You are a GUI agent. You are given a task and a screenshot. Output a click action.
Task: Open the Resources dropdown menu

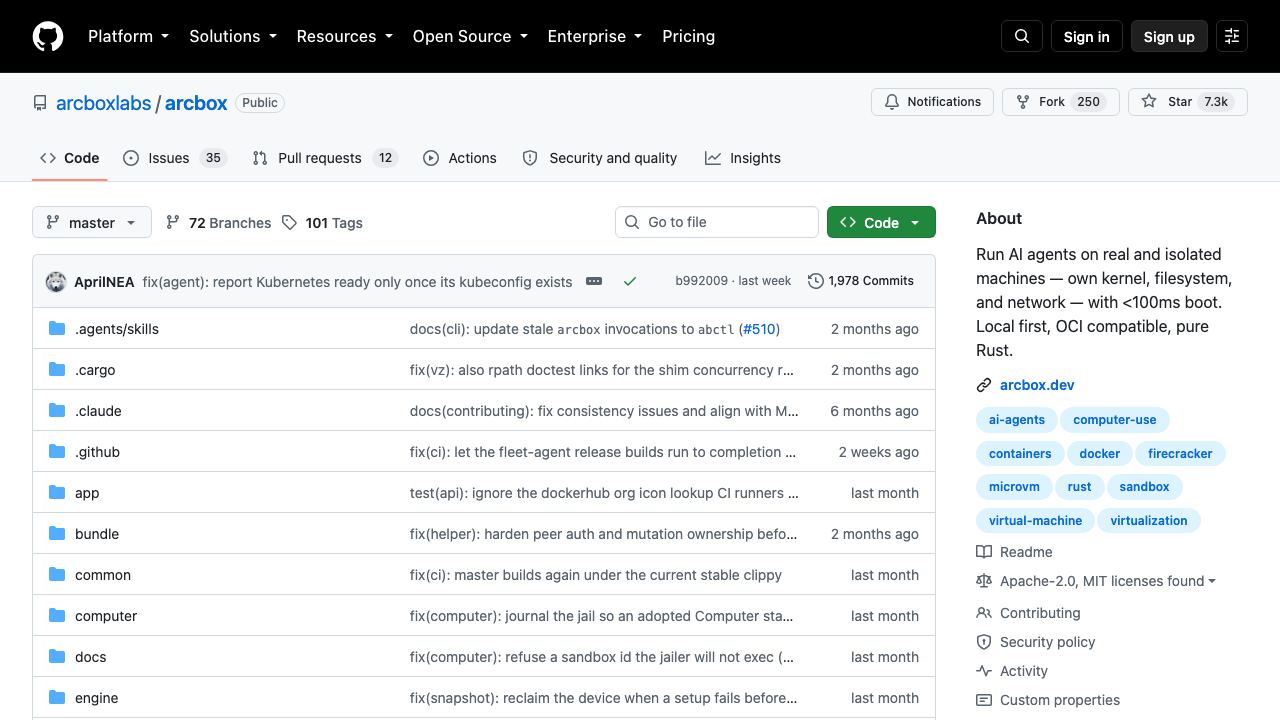point(345,36)
